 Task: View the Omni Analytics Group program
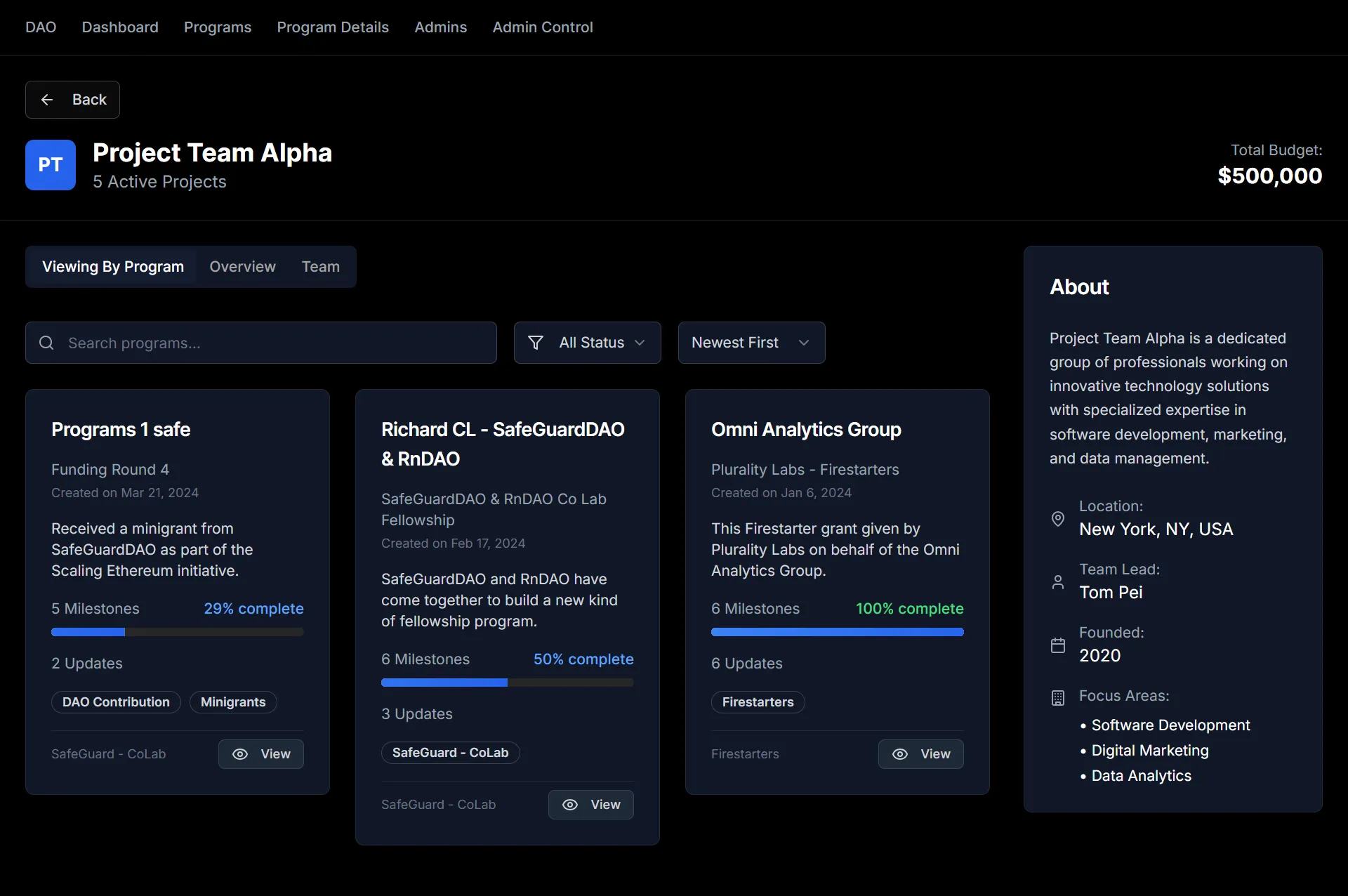tap(921, 754)
